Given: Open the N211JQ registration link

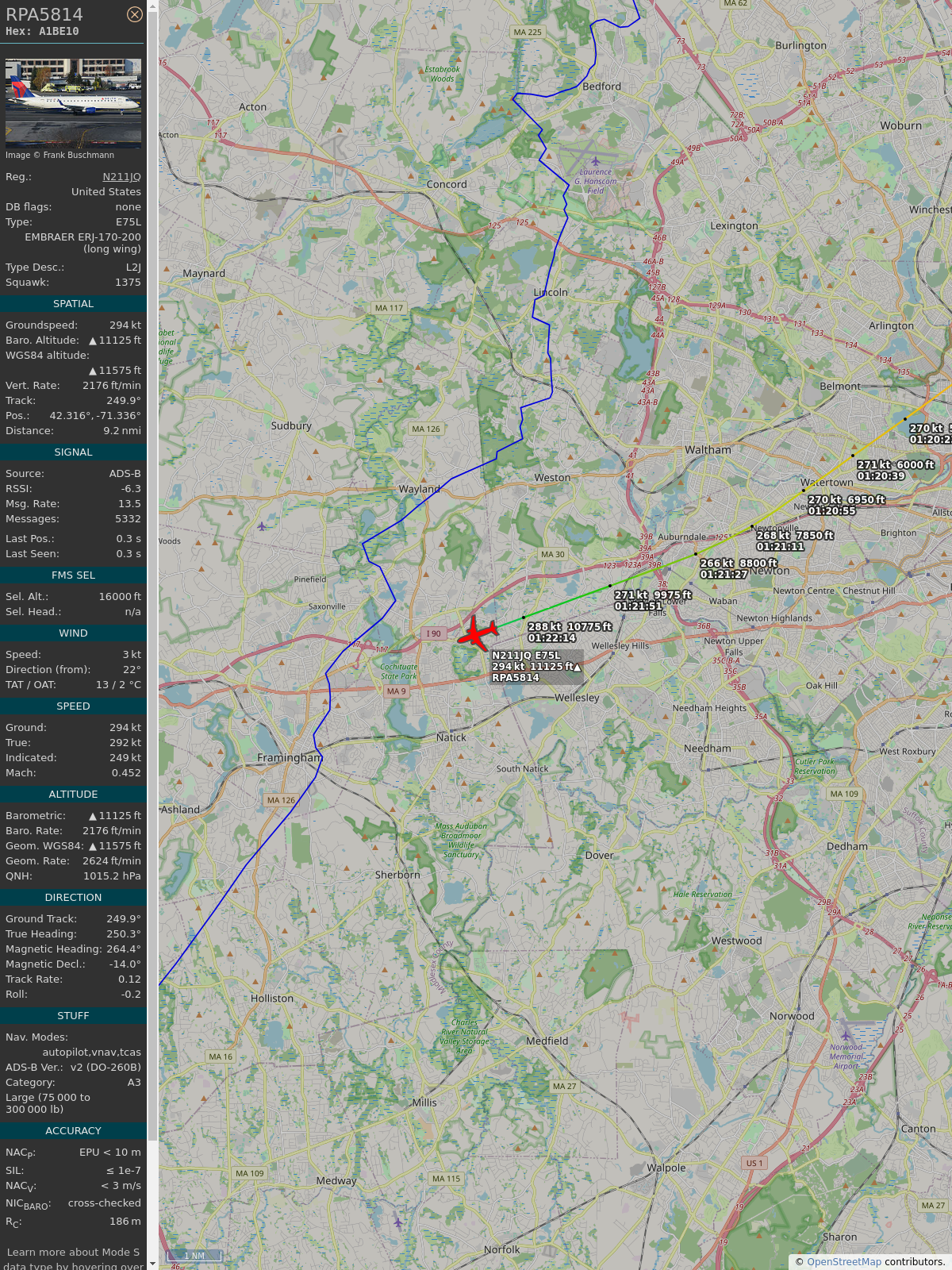Looking at the screenshot, I should click(121, 177).
